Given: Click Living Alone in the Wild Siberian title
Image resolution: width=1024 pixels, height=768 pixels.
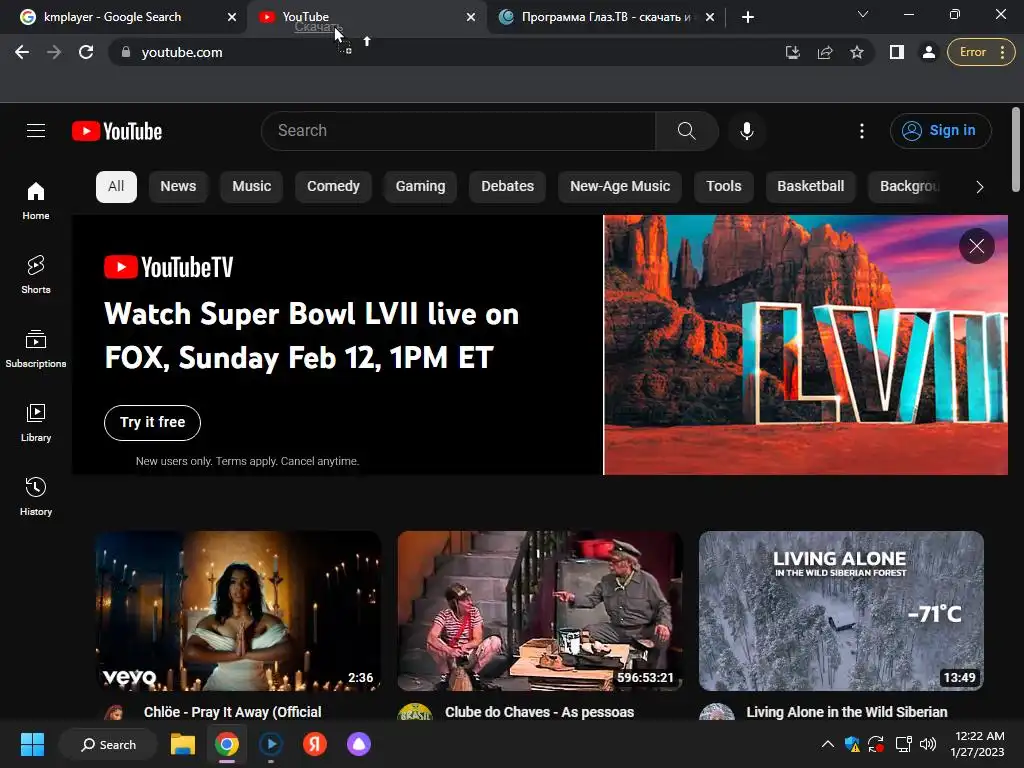Looking at the screenshot, I should (x=847, y=712).
